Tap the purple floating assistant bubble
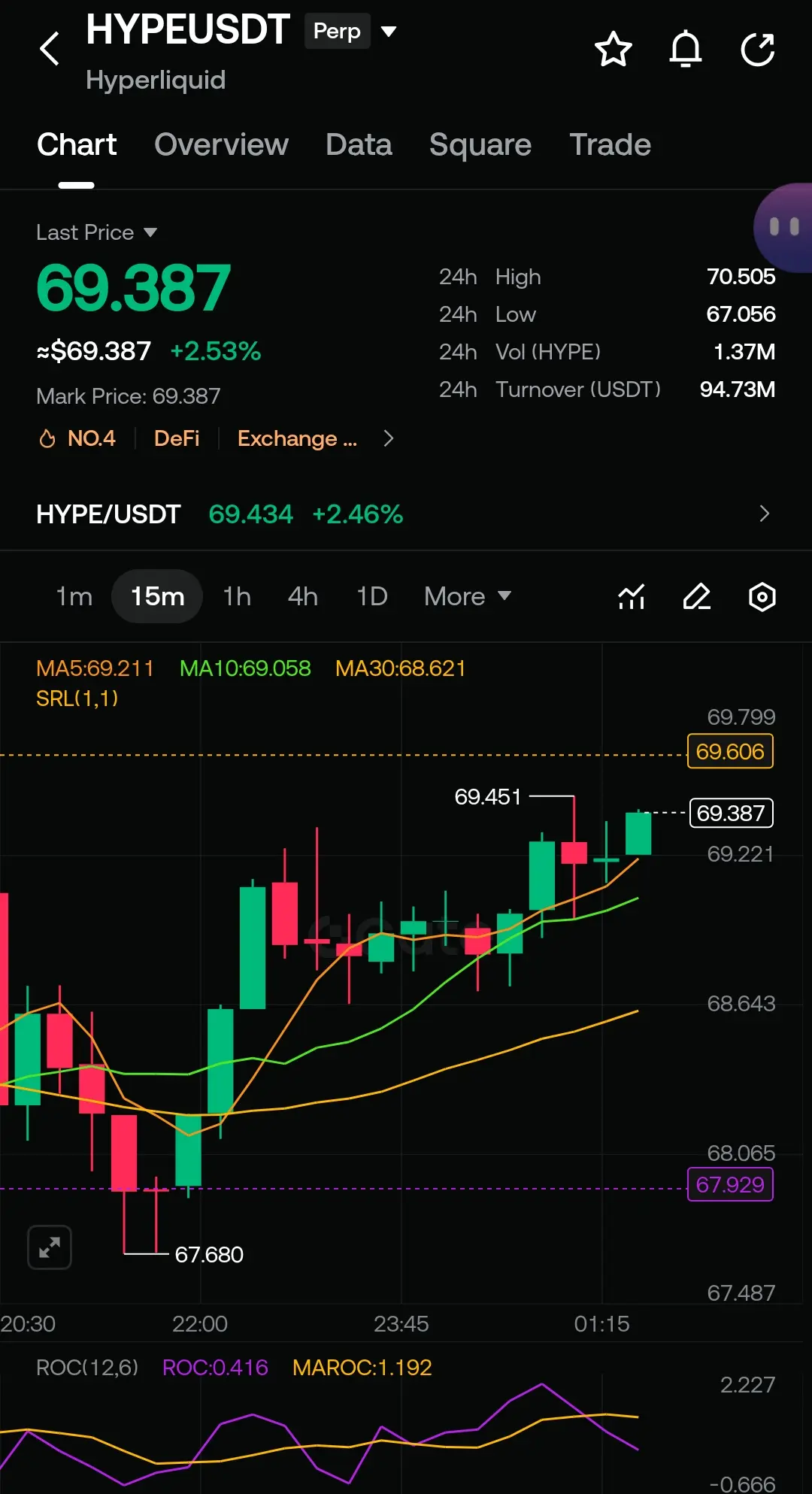This screenshot has height=1494, width=812. pos(783,227)
